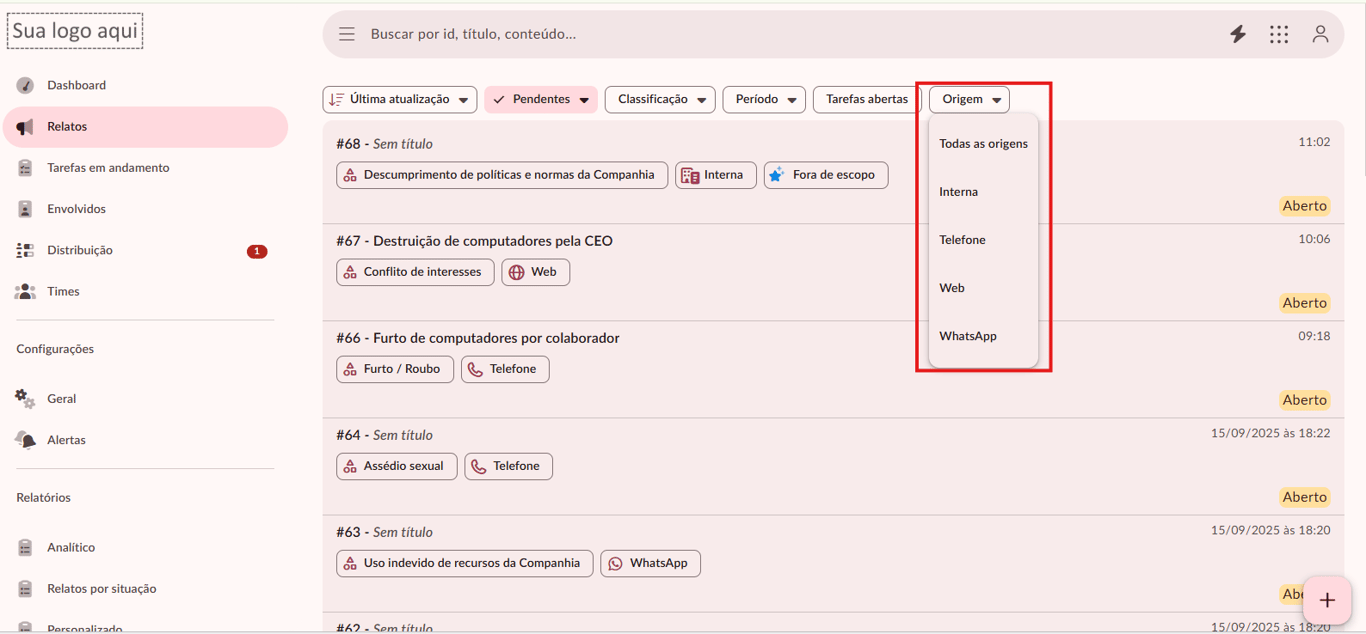
Task: Click the Aberto status on report #68
Action: coord(1304,206)
